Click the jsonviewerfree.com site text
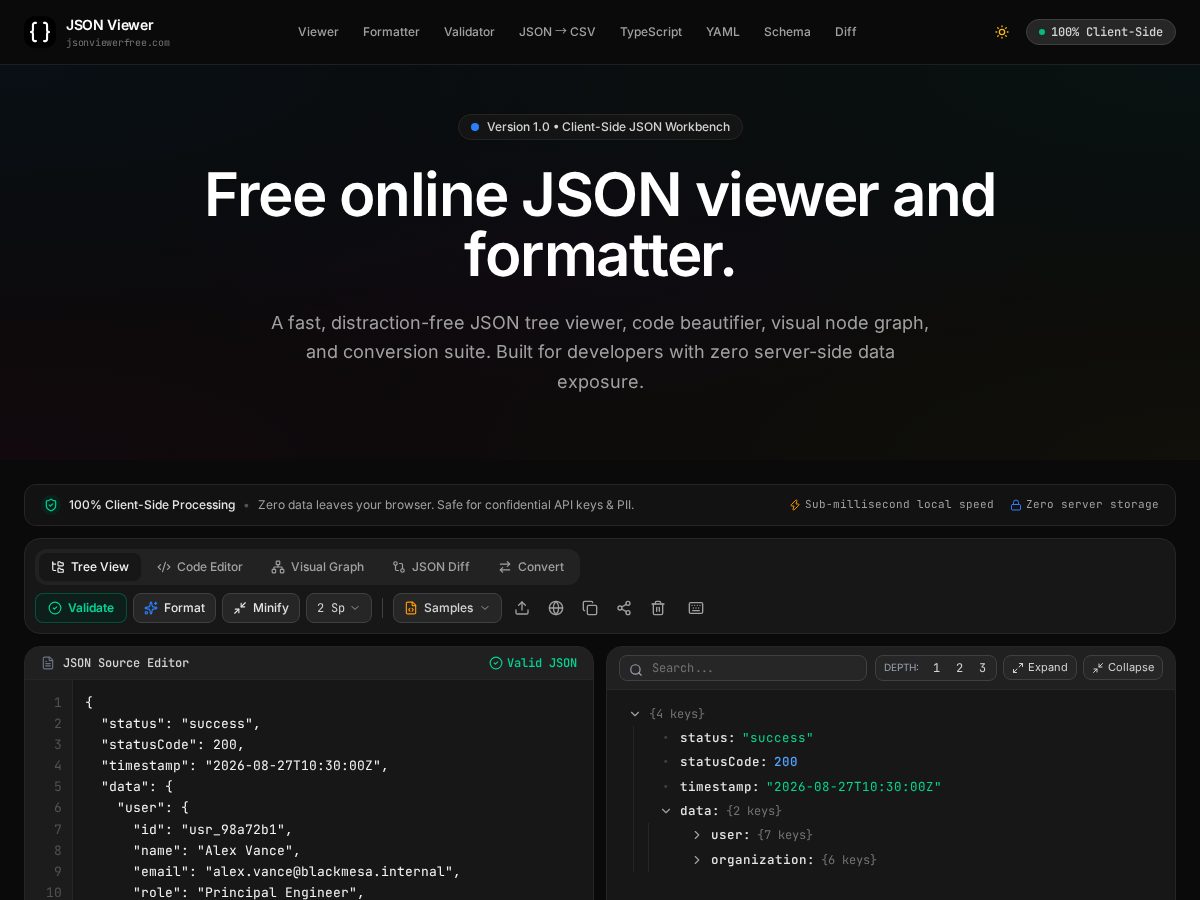Image resolution: width=1200 pixels, height=900 pixels. [x=118, y=43]
